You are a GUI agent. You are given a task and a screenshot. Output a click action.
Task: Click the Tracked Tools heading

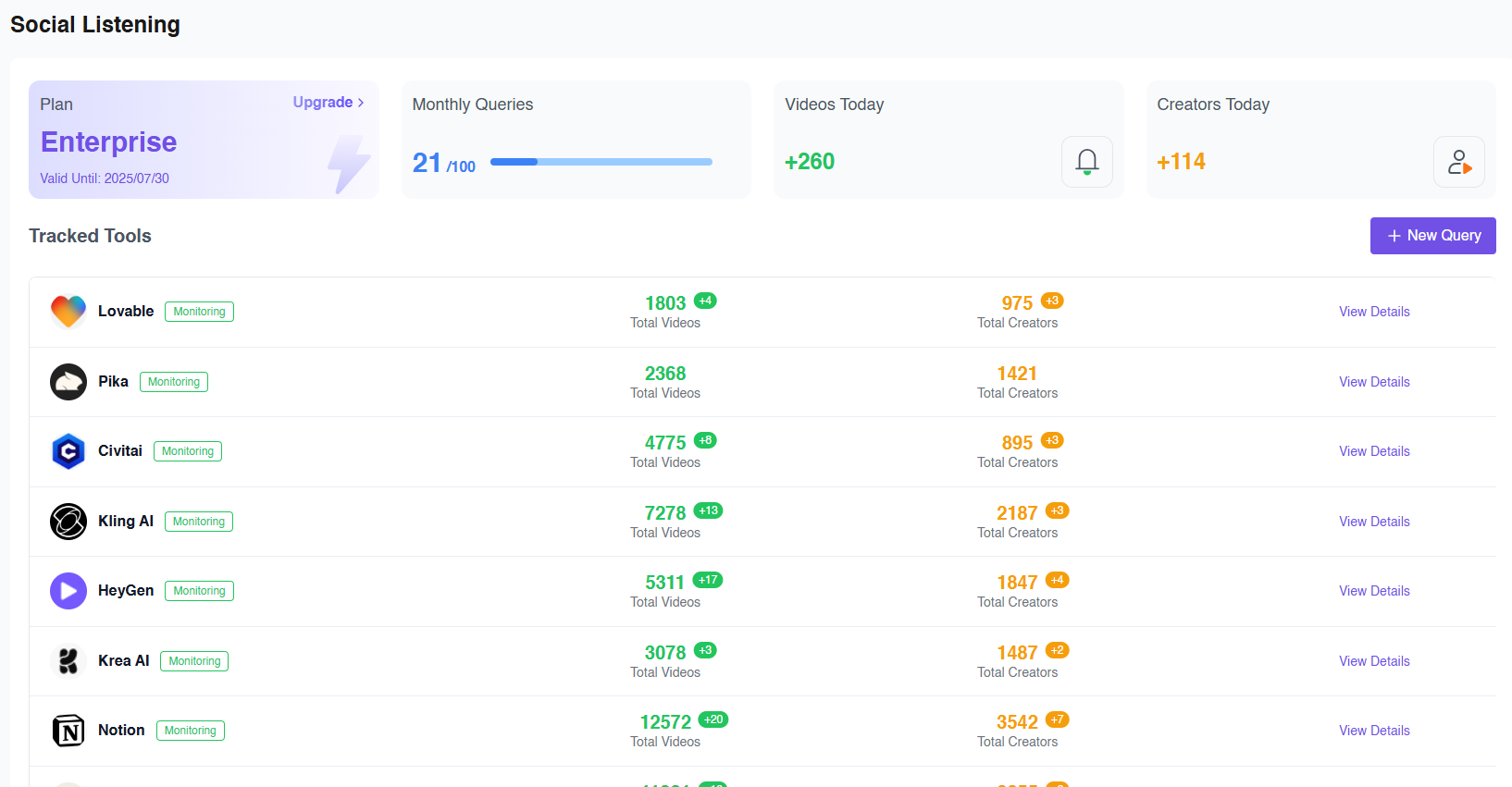click(90, 236)
